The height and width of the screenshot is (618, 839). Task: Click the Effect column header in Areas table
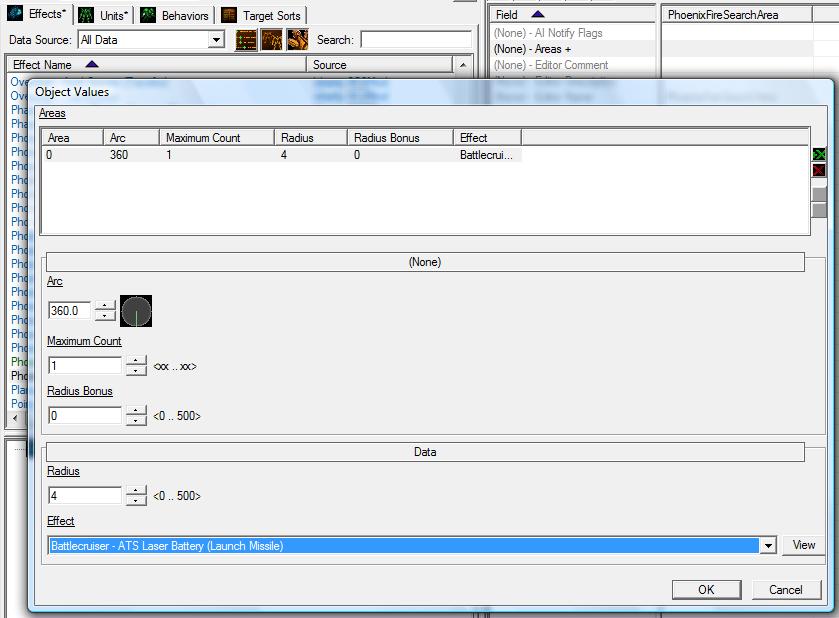pos(487,138)
